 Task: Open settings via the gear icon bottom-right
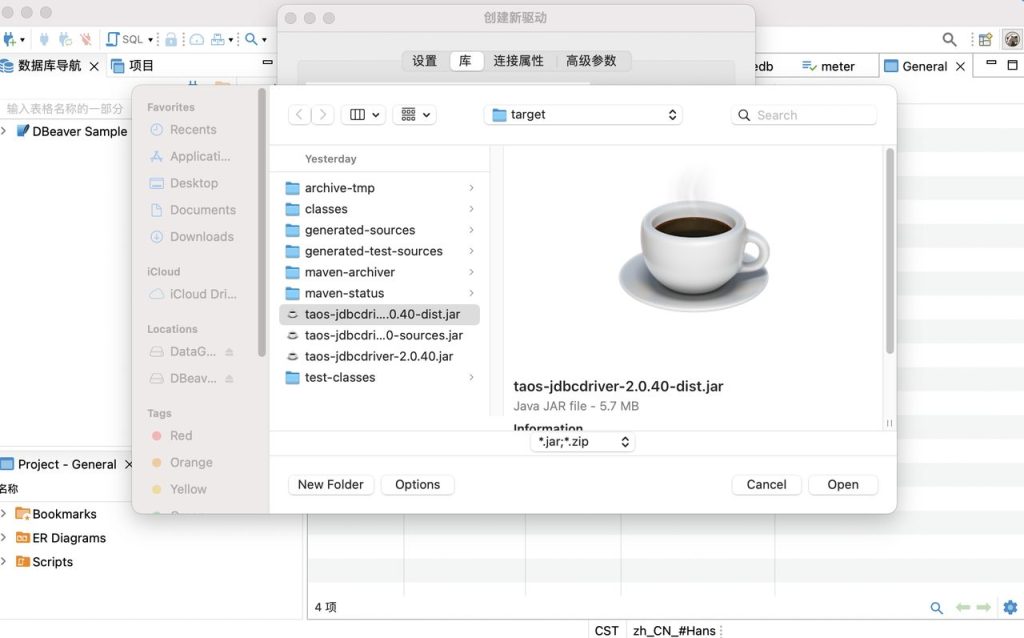pos(1010,607)
